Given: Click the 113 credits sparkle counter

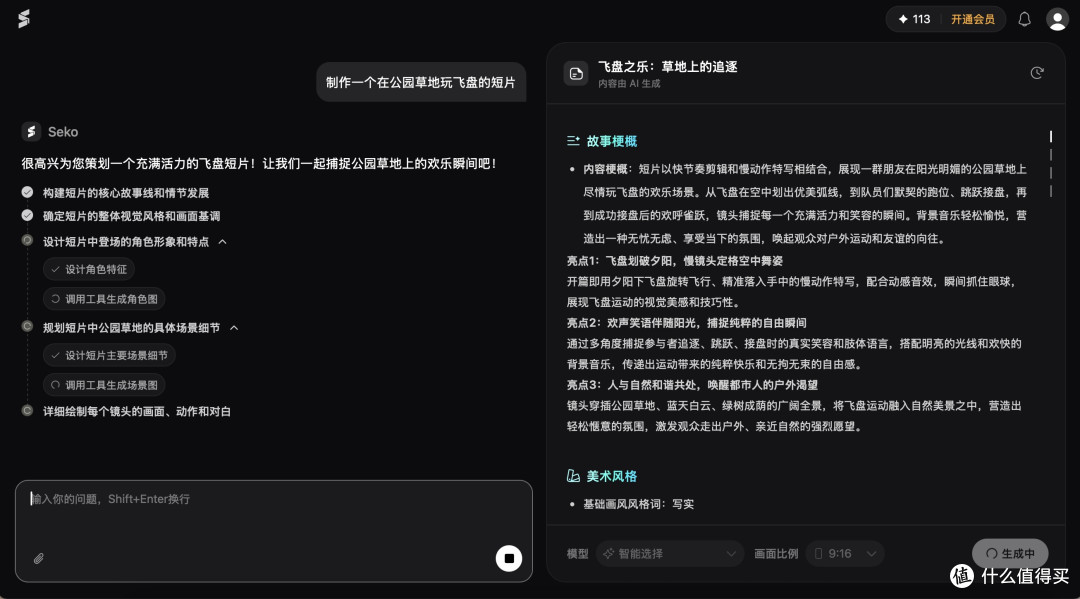Looking at the screenshot, I should click(x=914, y=19).
